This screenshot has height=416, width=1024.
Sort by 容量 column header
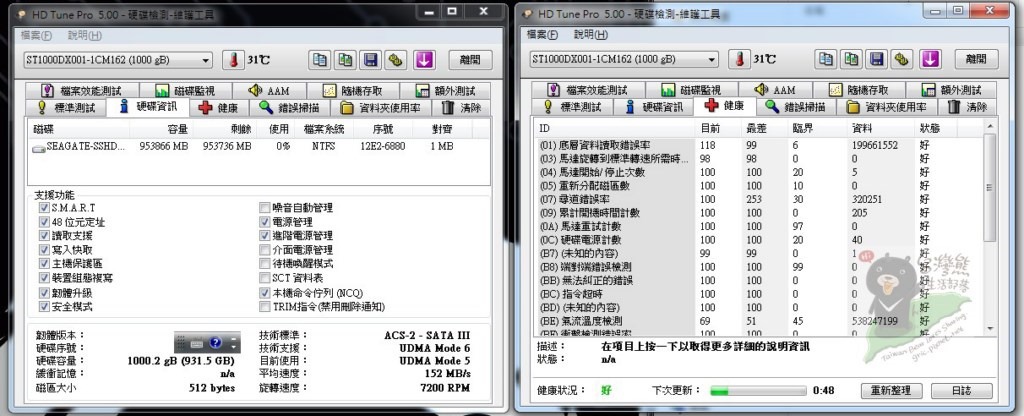pos(161,129)
